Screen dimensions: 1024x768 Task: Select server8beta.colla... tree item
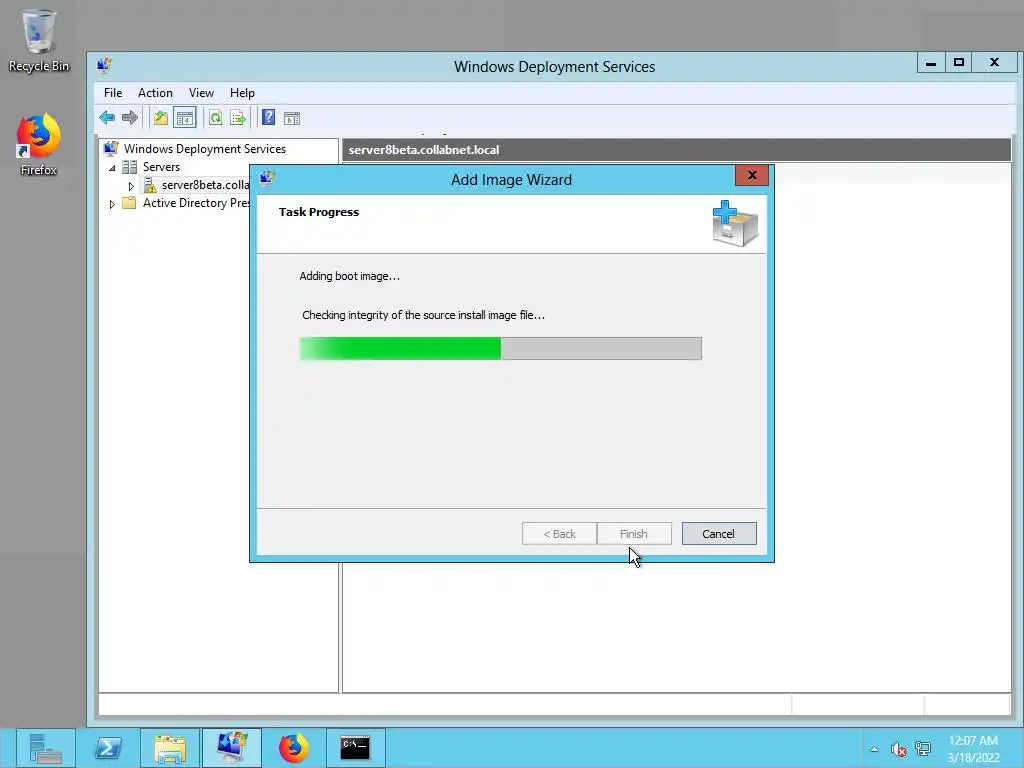click(x=206, y=185)
